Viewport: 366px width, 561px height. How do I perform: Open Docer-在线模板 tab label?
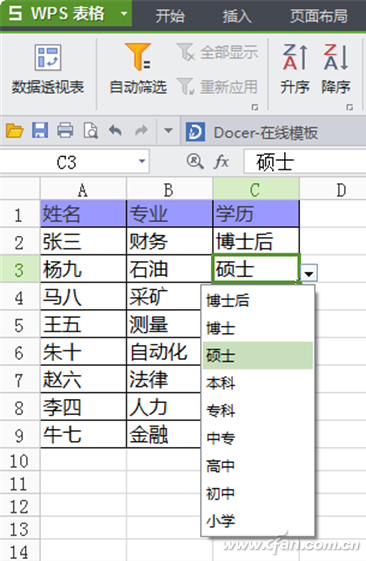265,132
